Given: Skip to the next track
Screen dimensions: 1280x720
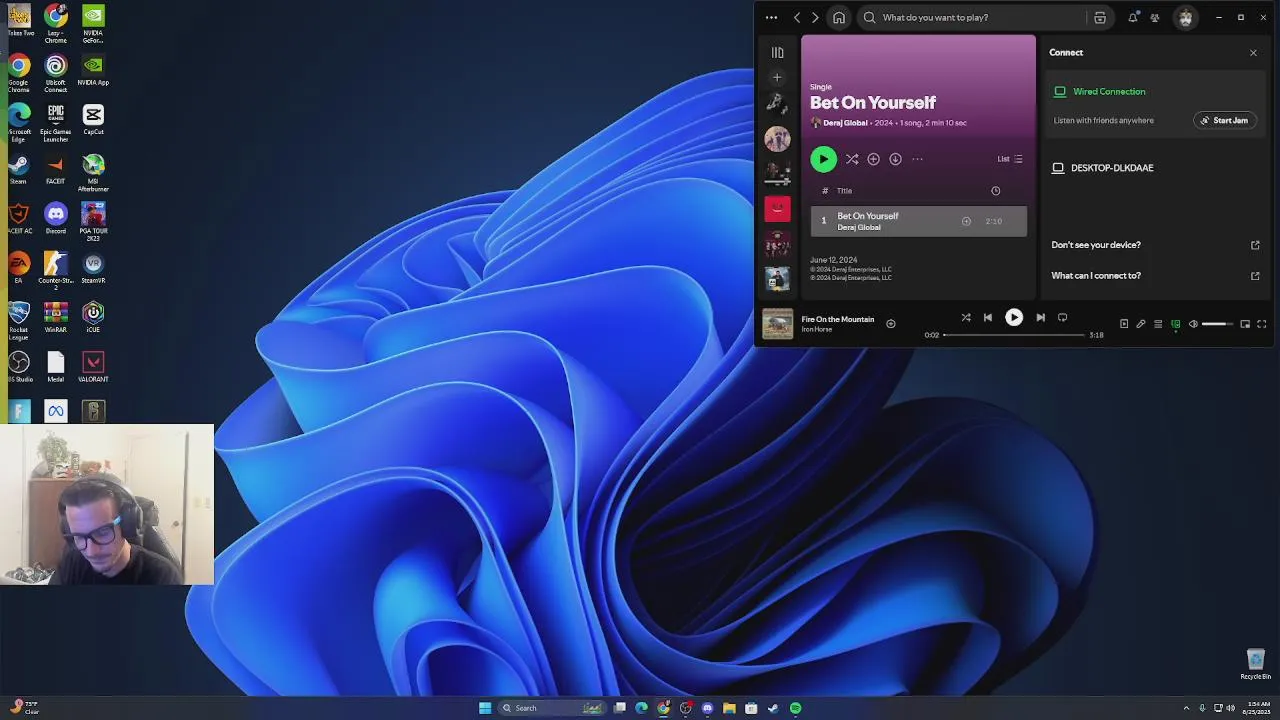Looking at the screenshot, I should click(1040, 317).
